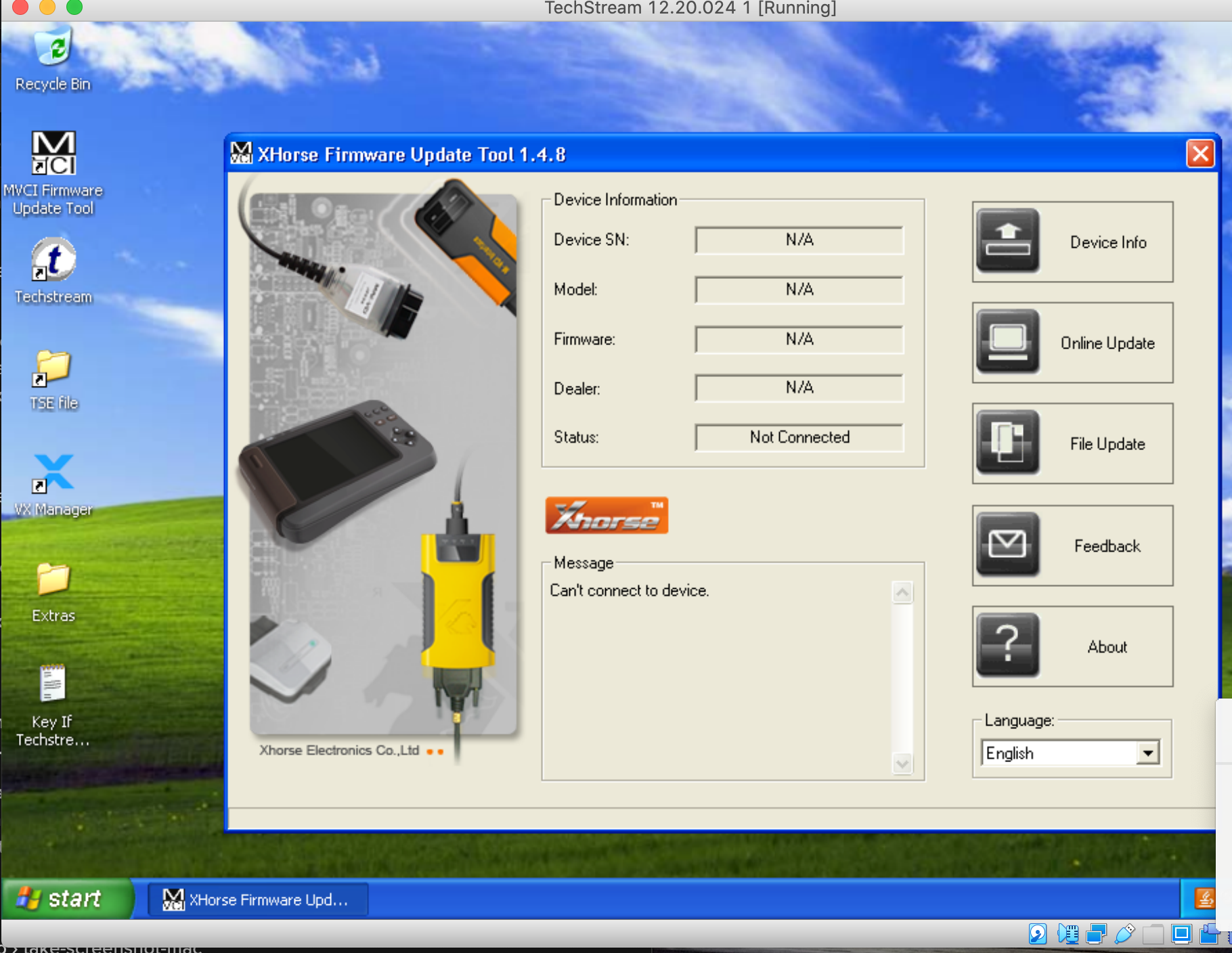This screenshot has width=1232, height=953.
Task: Click the Feedback envelope icon
Action: [1008, 544]
